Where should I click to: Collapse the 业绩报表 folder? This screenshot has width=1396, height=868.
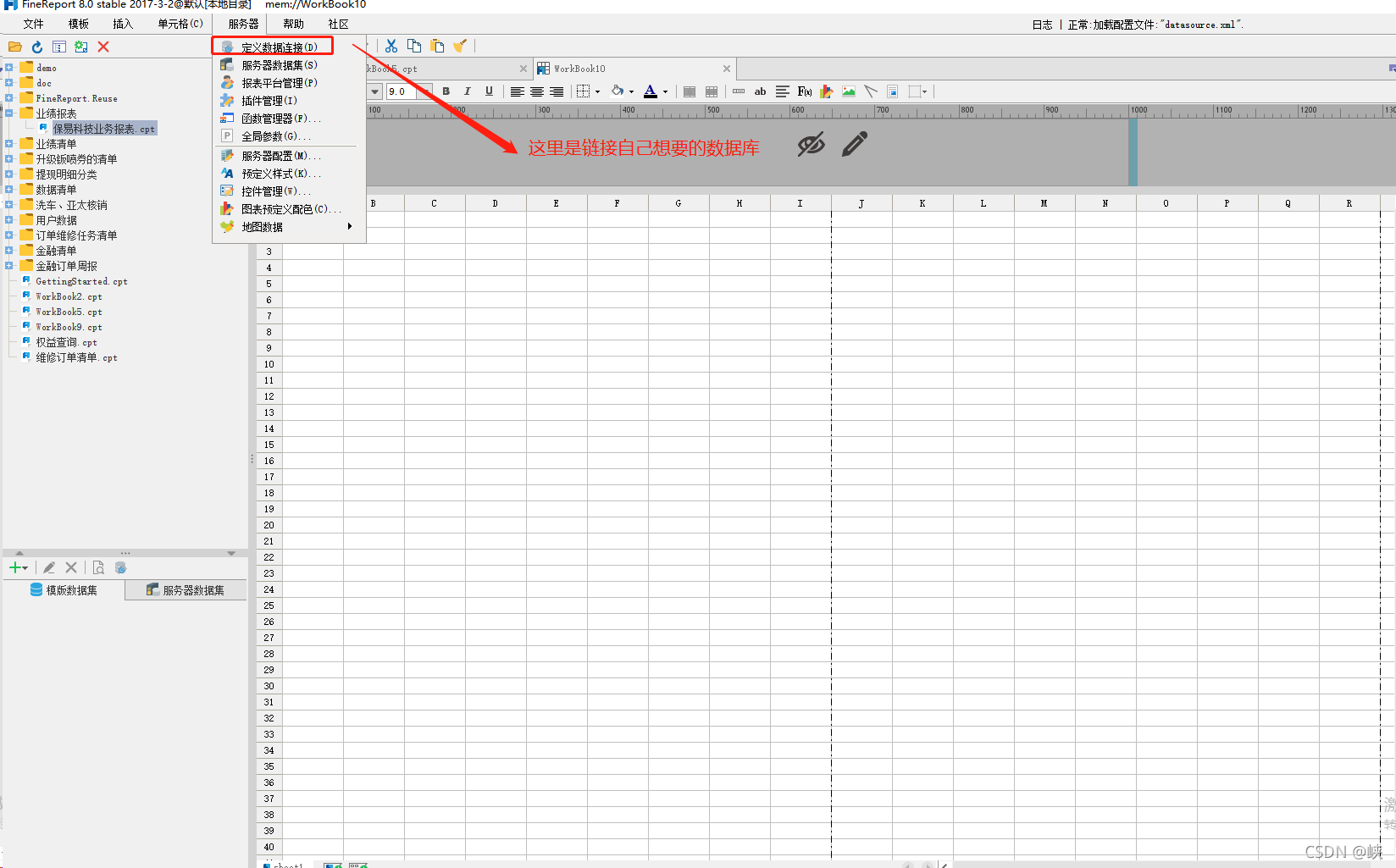point(8,113)
